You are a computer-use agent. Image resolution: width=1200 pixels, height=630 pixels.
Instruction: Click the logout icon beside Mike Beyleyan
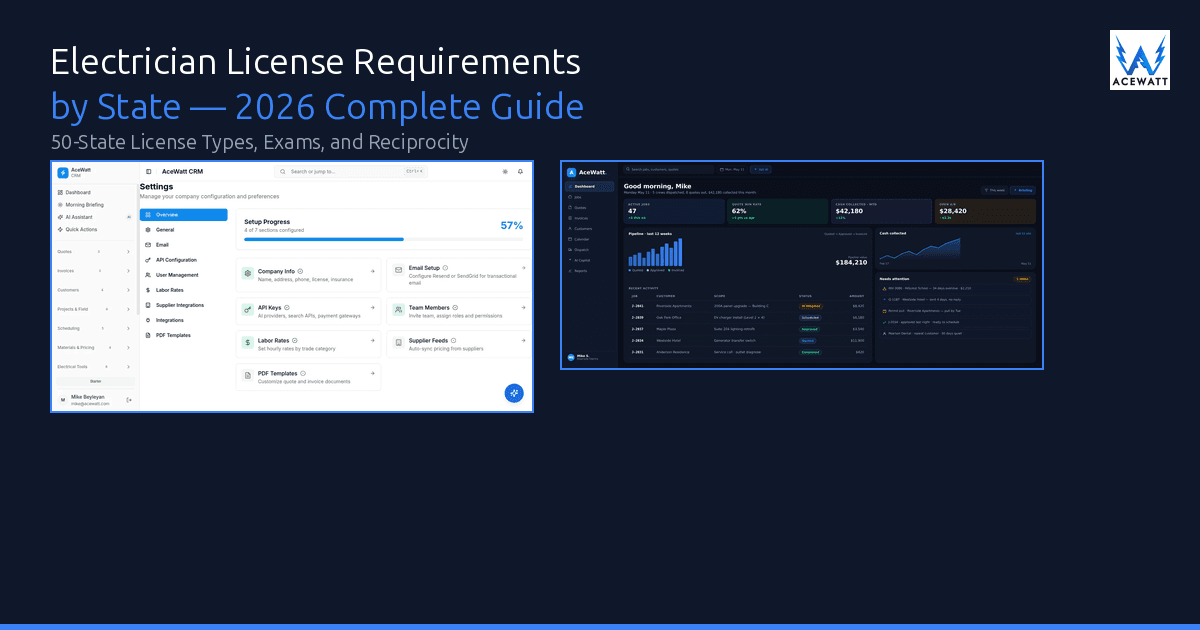pos(129,400)
